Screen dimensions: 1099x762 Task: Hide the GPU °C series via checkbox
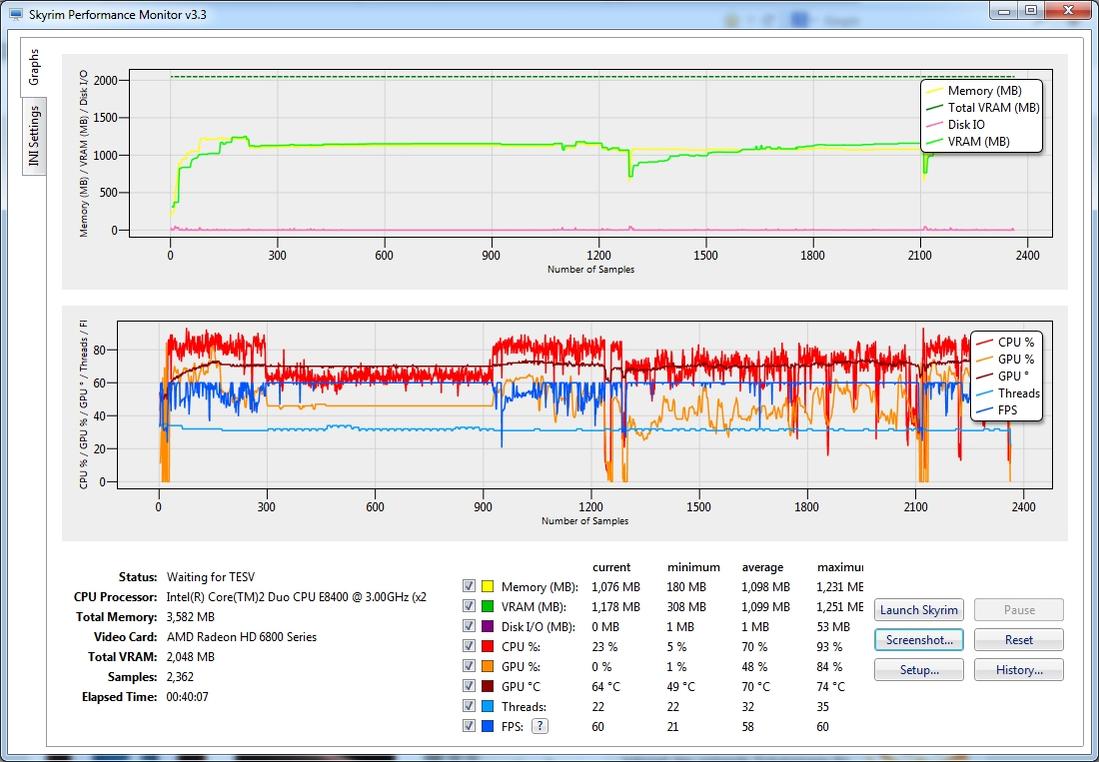tap(469, 687)
